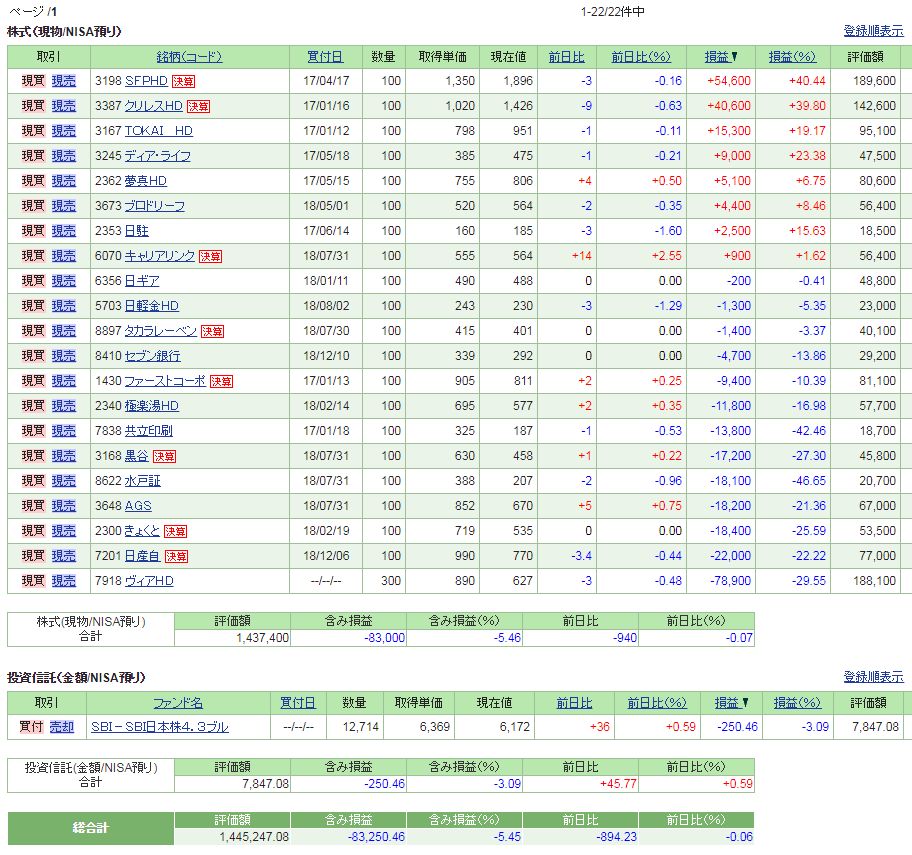Open ヴィアHD stock details
The image size is (912, 855).
tap(149, 581)
